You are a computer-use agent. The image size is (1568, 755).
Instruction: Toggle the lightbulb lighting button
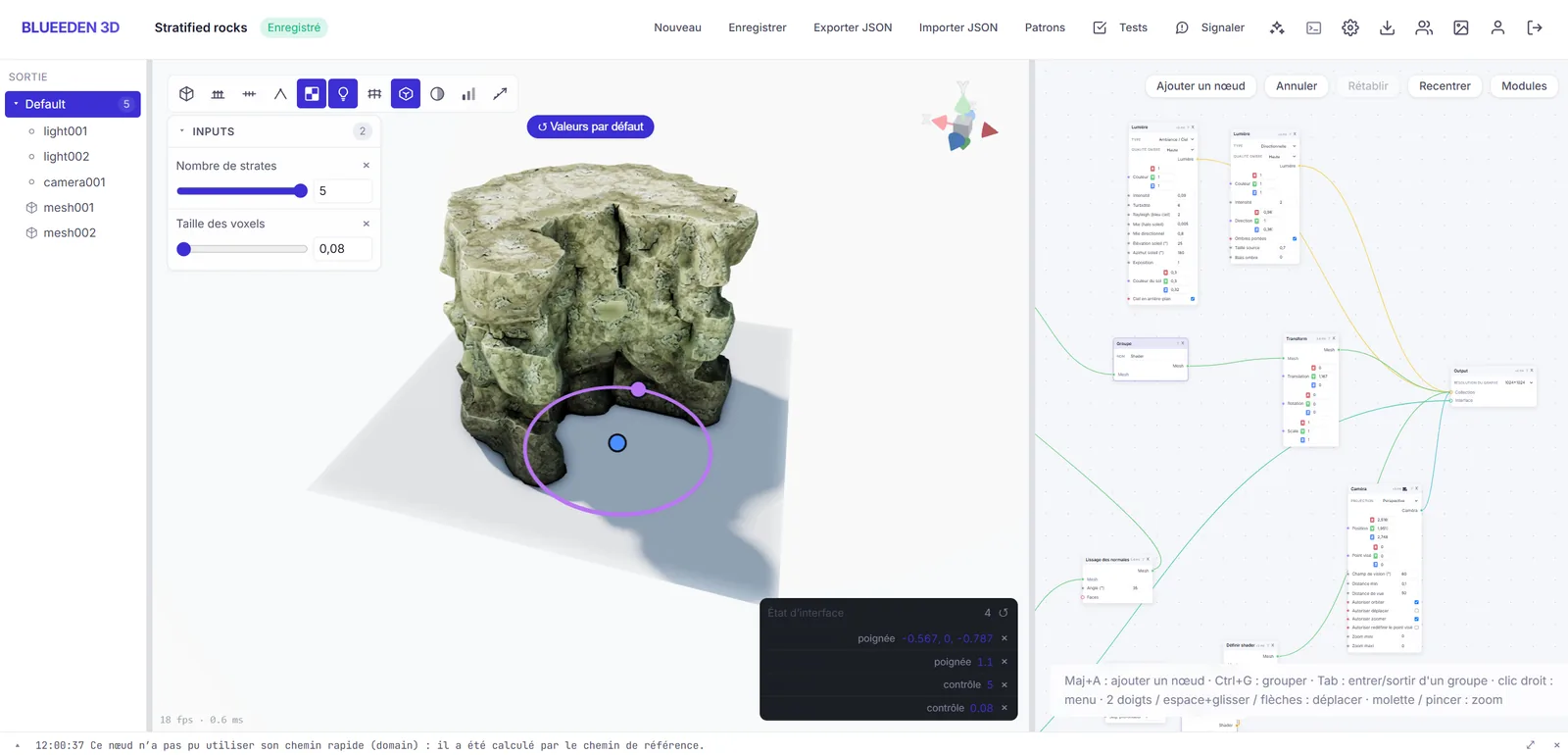point(343,94)
